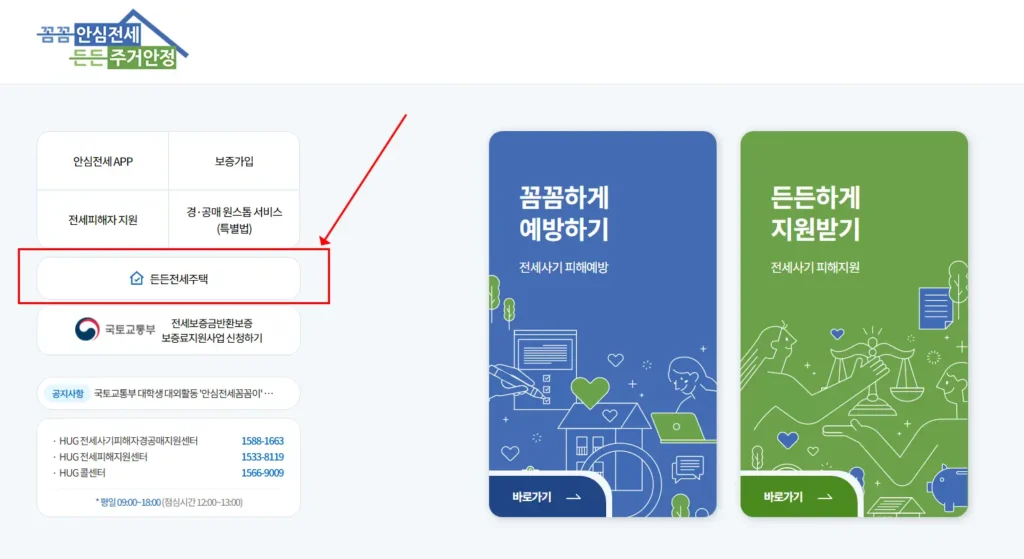
Task: Select the 전세피해자 지원 tile
Action: tap(103, 219)
